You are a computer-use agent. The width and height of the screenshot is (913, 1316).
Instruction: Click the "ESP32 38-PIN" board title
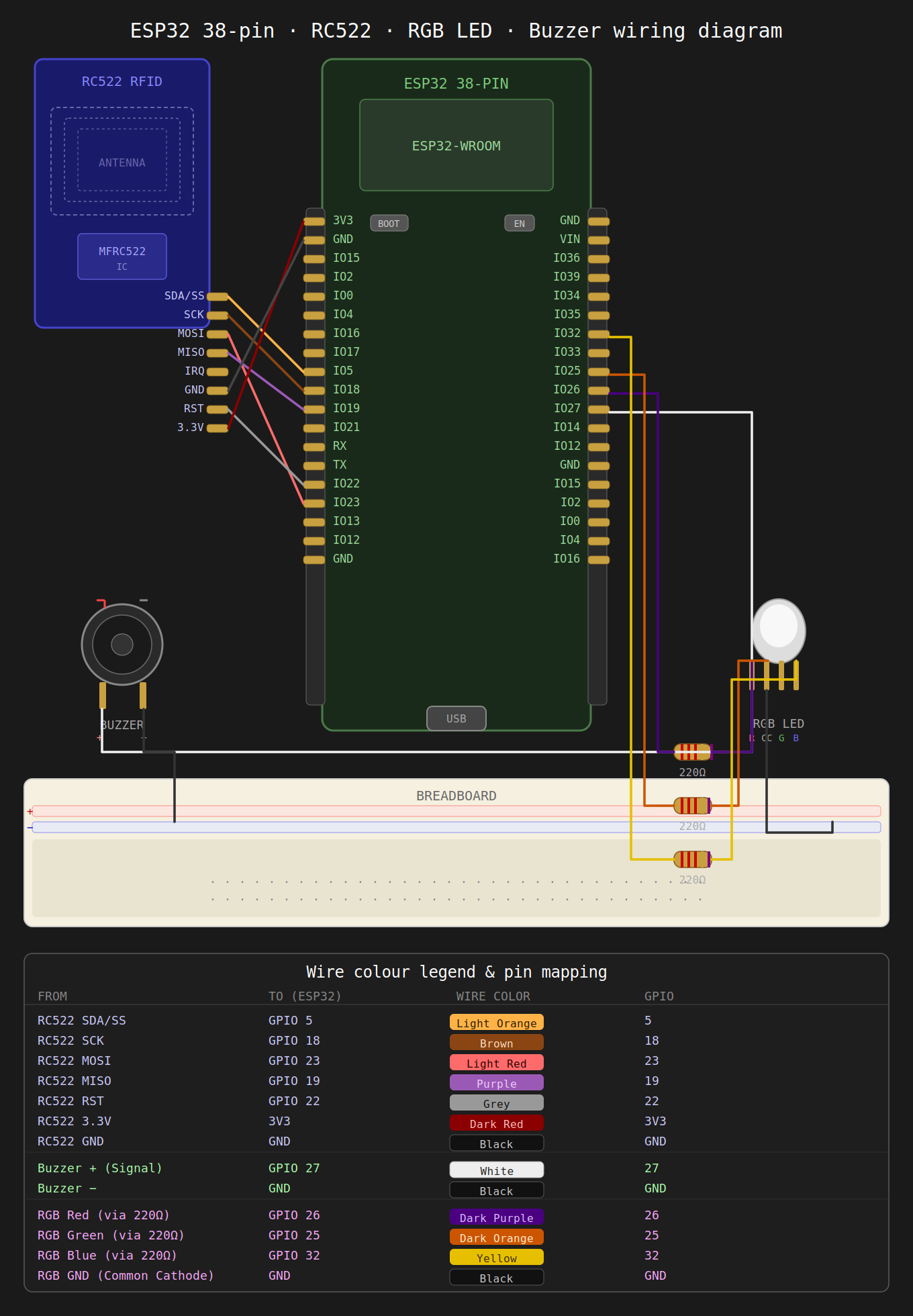click(x=456, y=83)
